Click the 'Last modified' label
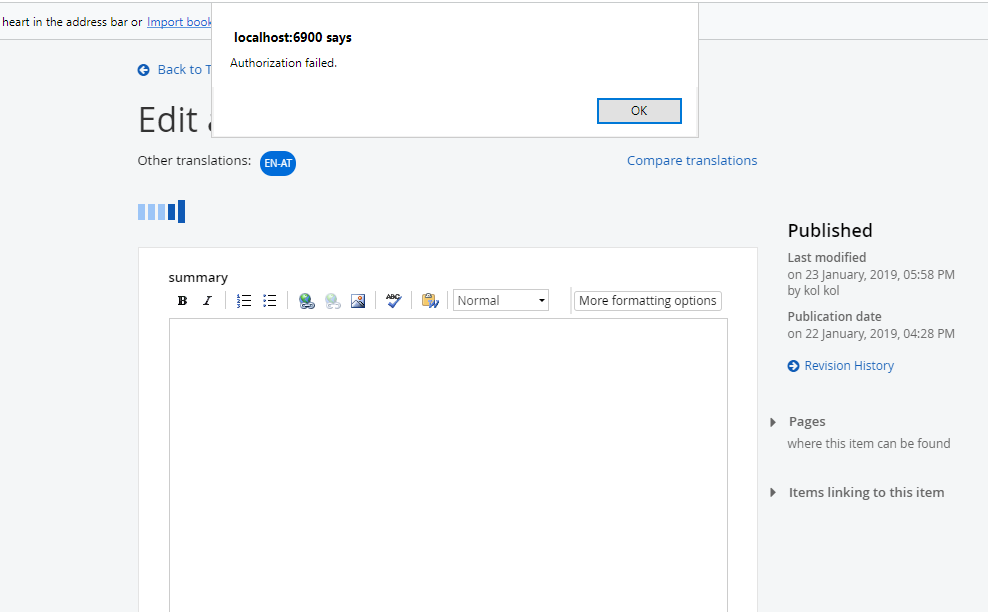This screenshot has width=988, height=612. (827, 257)
